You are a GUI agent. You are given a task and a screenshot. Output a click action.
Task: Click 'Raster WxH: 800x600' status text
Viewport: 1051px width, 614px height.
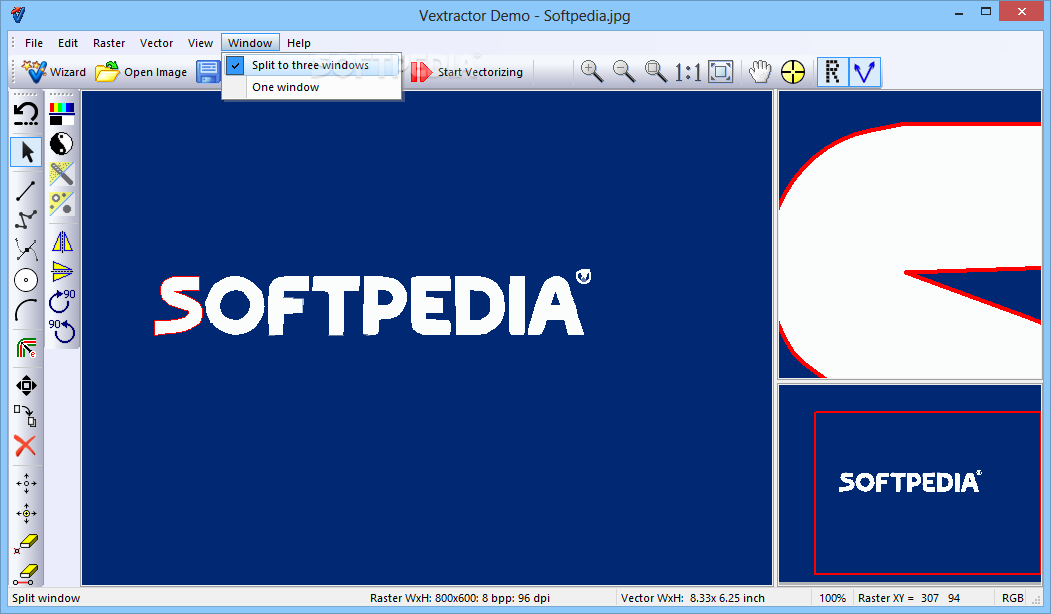tap(459, 598)
